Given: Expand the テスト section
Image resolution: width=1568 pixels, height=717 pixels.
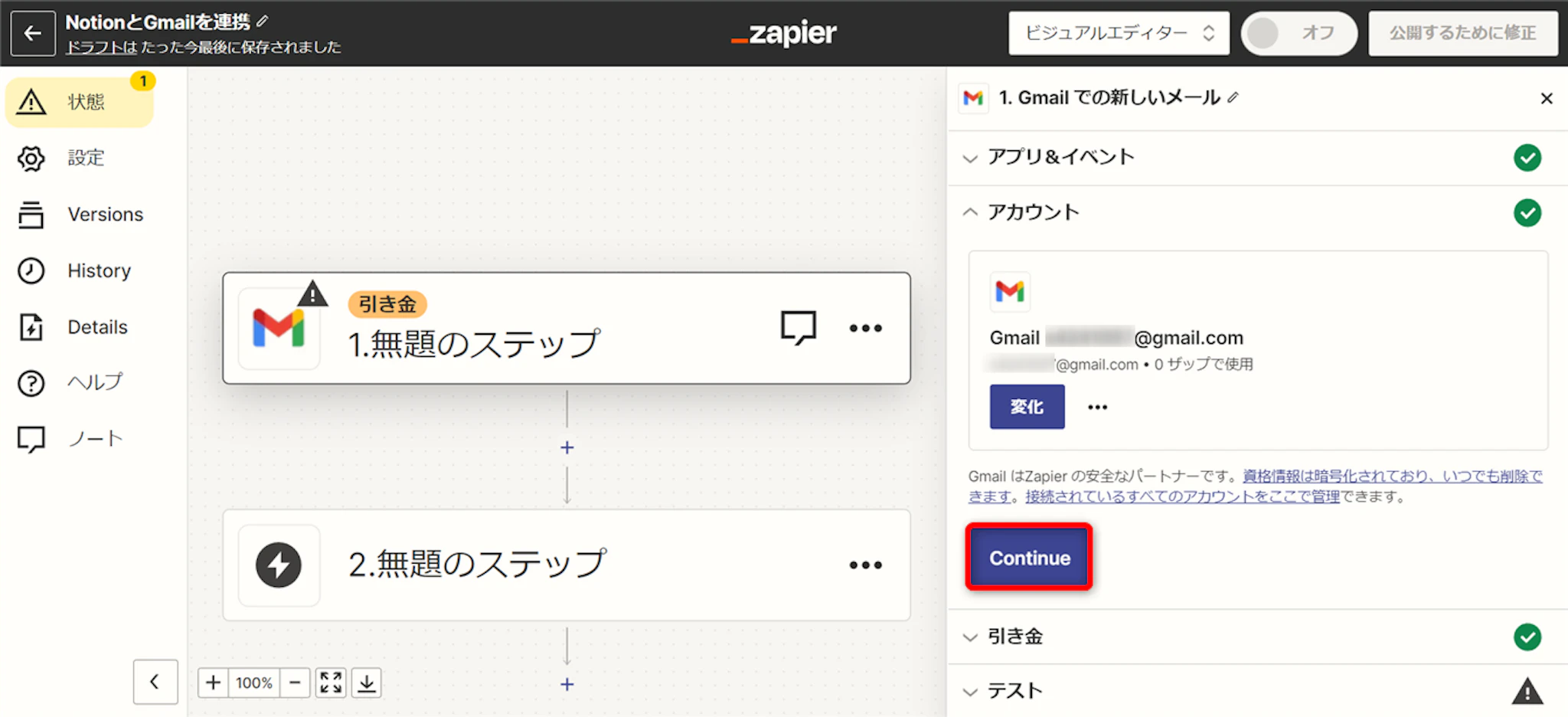Looking at the screenshot, I should [x=1014, y=691].
